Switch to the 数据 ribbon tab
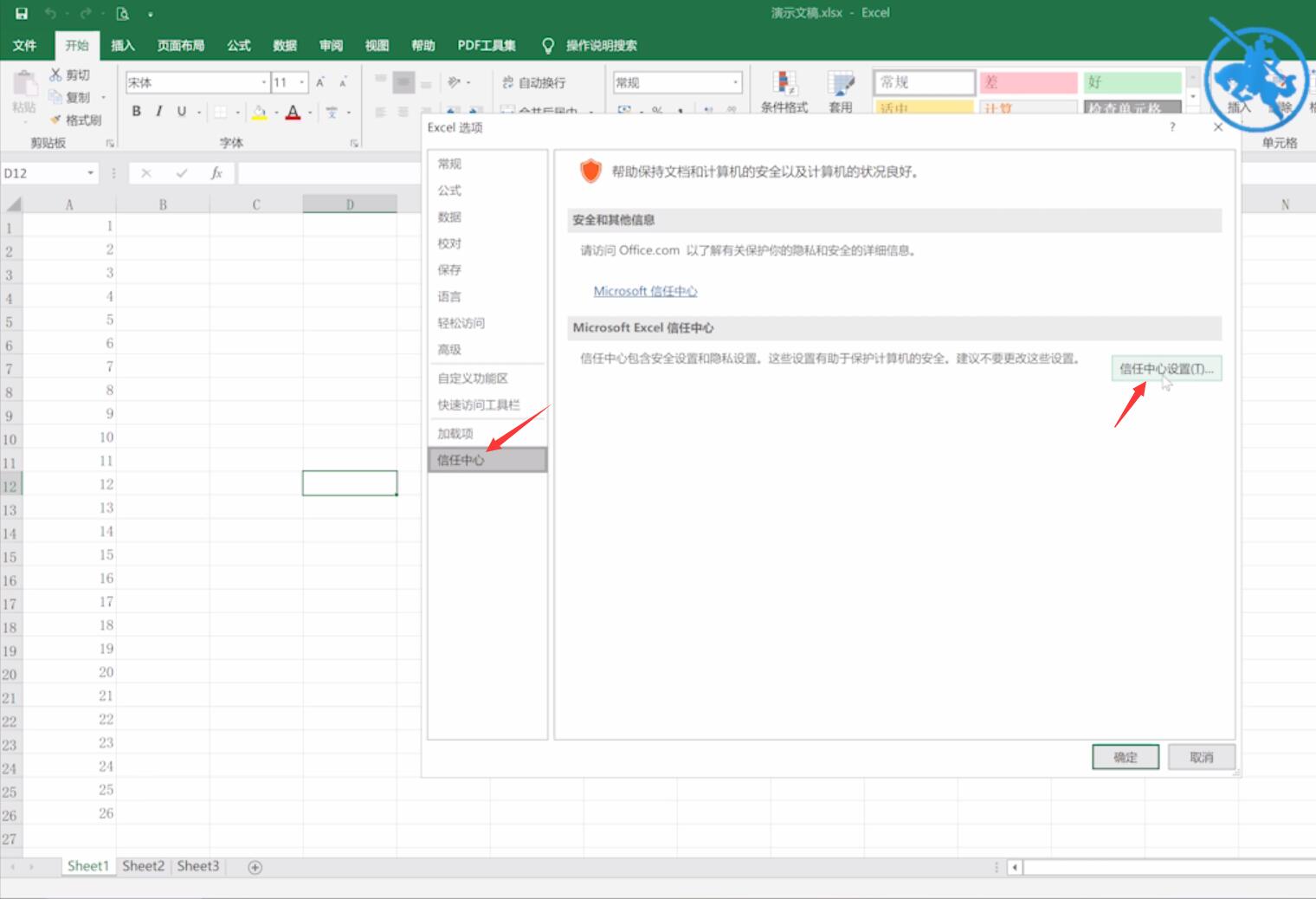 (285, 45)
